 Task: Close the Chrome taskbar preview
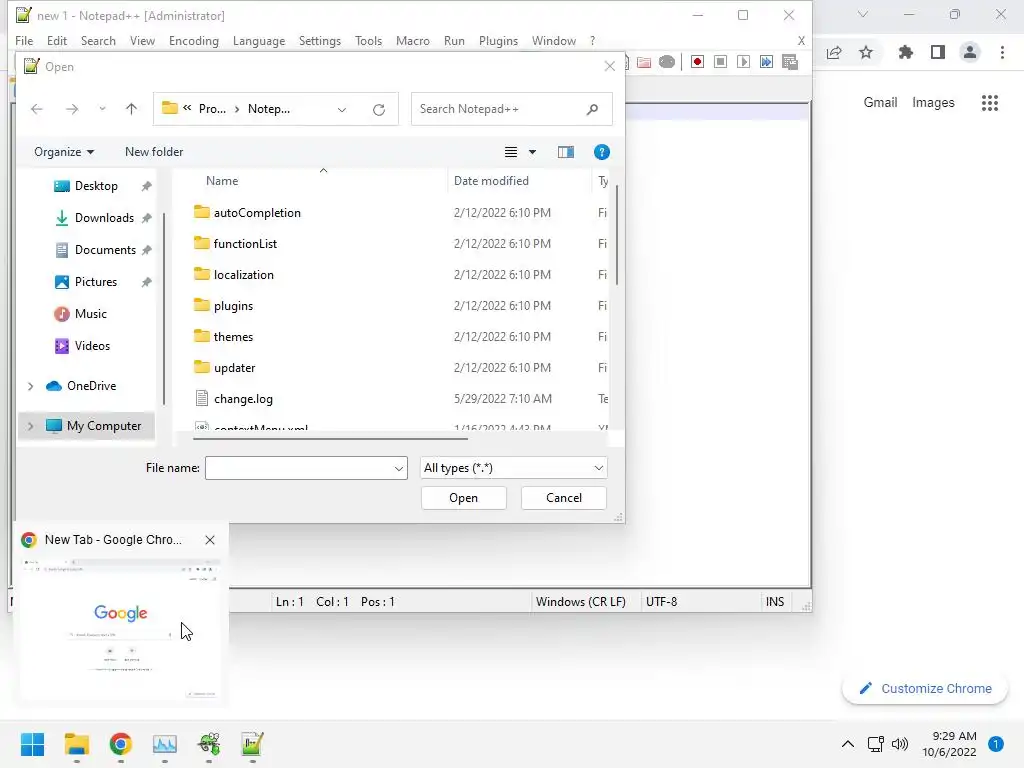click(x=210, y=540)
